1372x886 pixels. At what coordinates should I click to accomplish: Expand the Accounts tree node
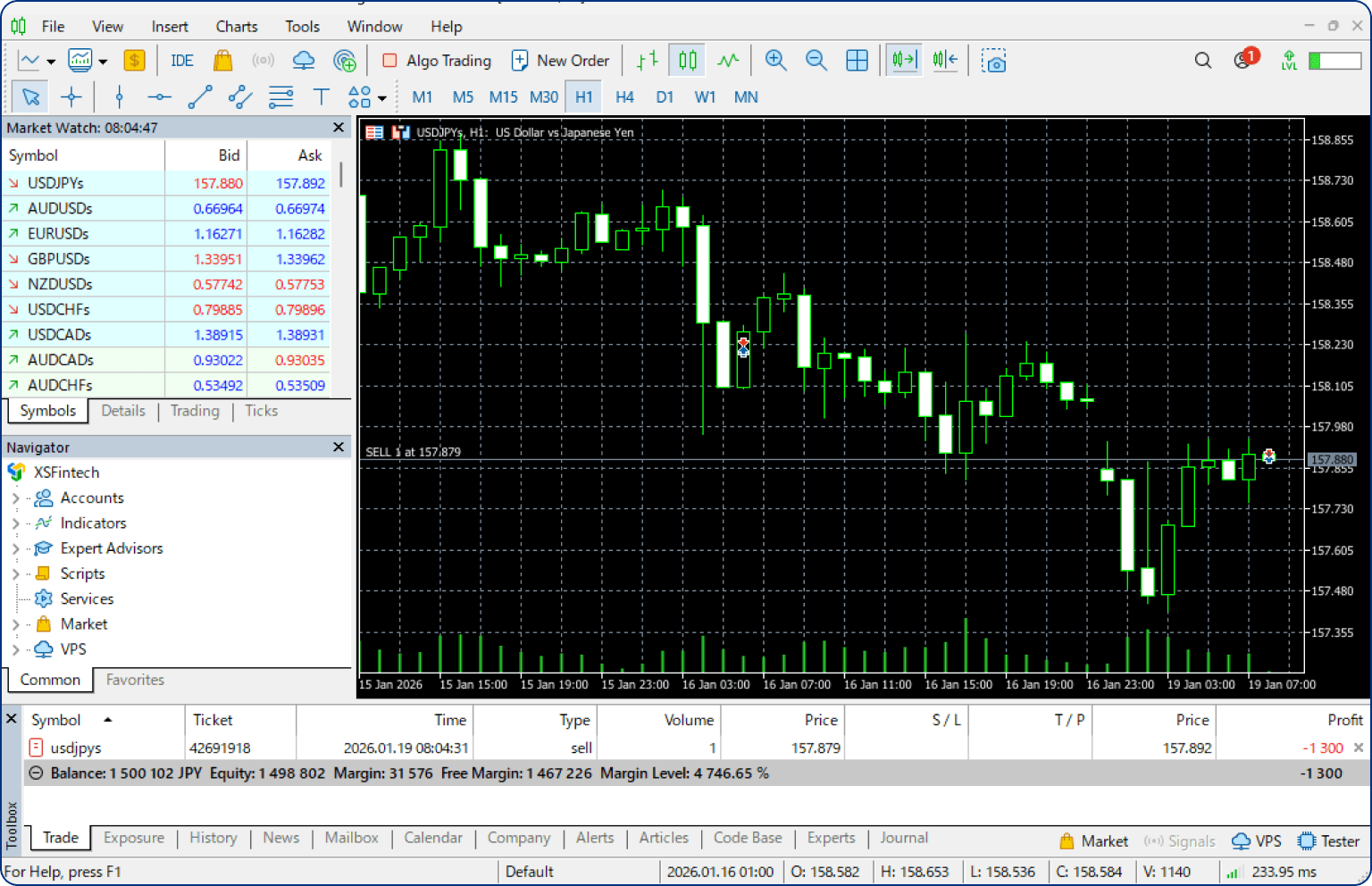(15, 498)
